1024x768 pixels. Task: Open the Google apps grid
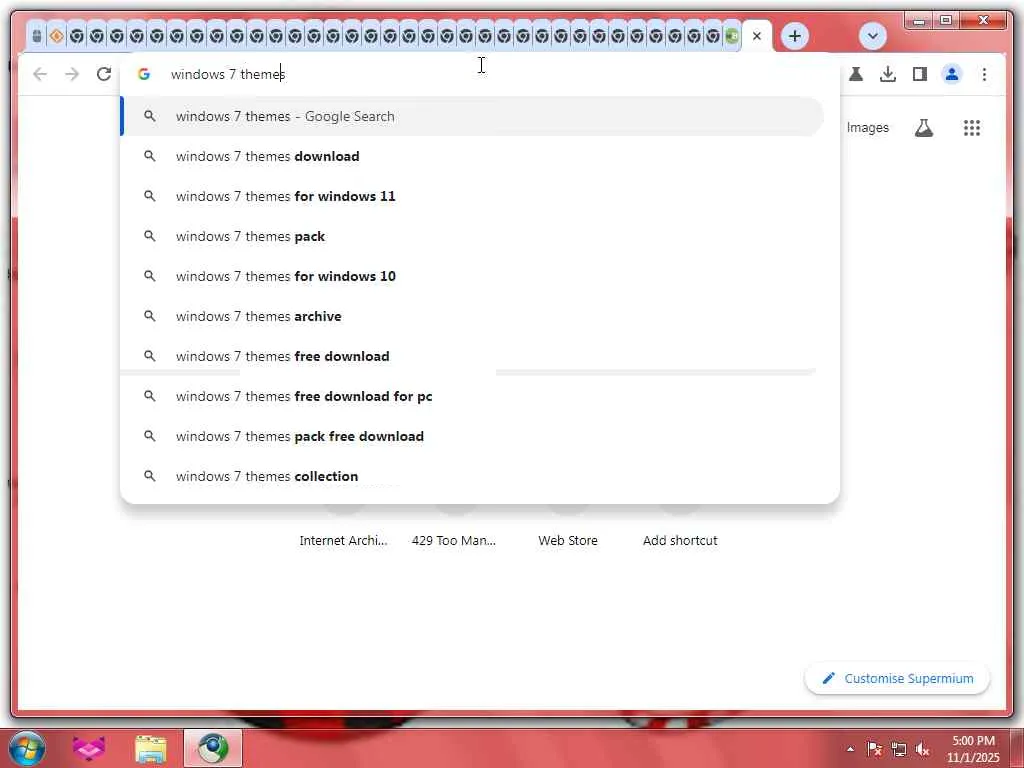(x=972, y=128)
